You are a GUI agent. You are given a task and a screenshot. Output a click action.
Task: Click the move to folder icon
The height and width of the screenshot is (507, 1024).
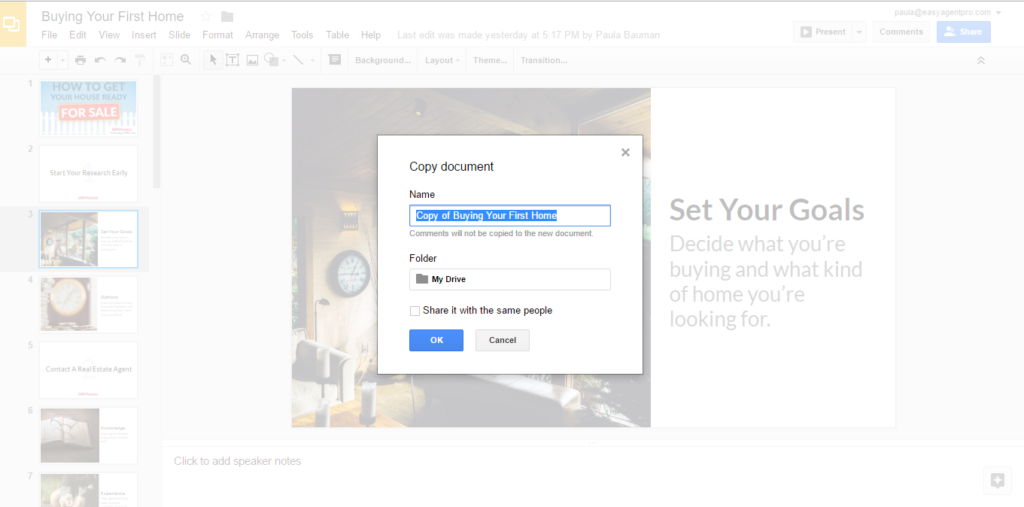(x=227, y=16)
